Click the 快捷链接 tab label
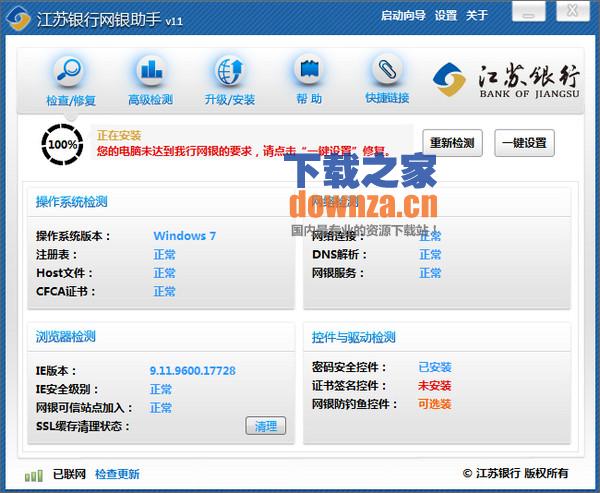Image resolution: width=600 pixels, height=493 pixels. (387, 98)
